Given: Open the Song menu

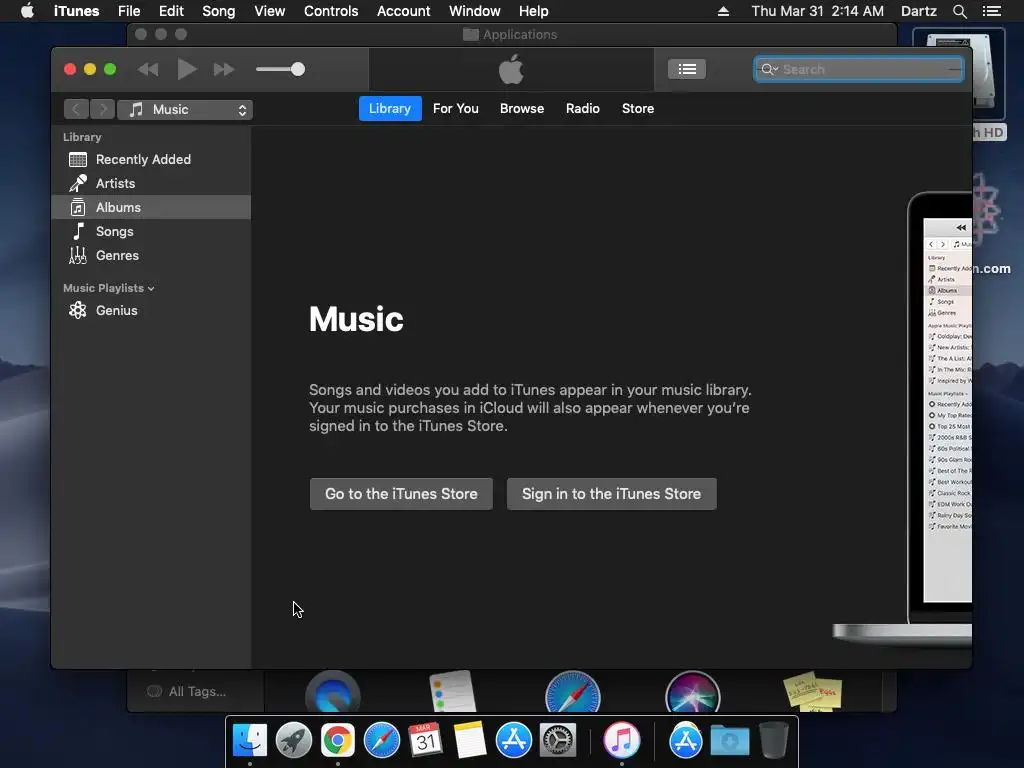Looking at the screenshot, I should point(218,11).
